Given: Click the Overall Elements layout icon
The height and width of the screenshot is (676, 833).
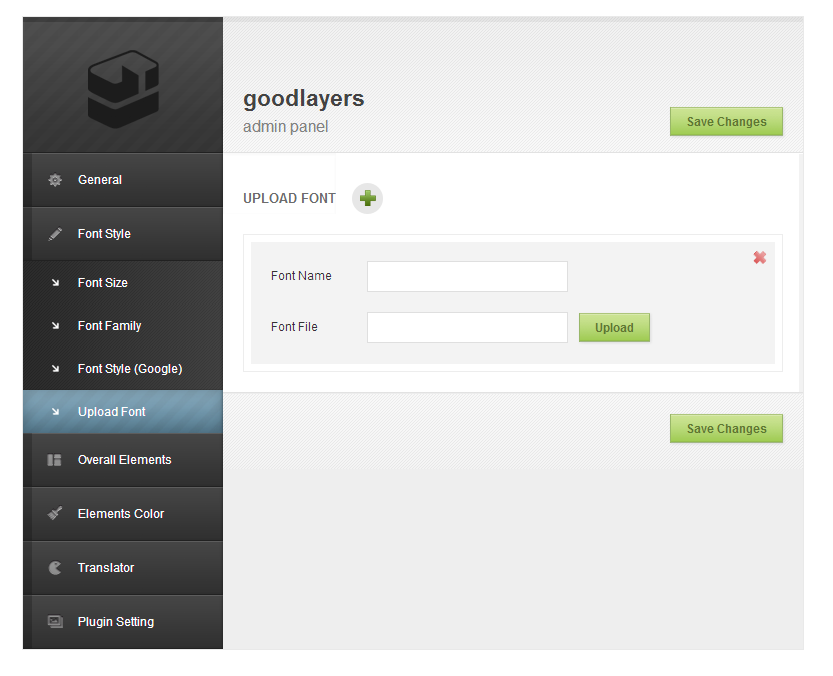Looking at the screenshot, I should point(55,460).
